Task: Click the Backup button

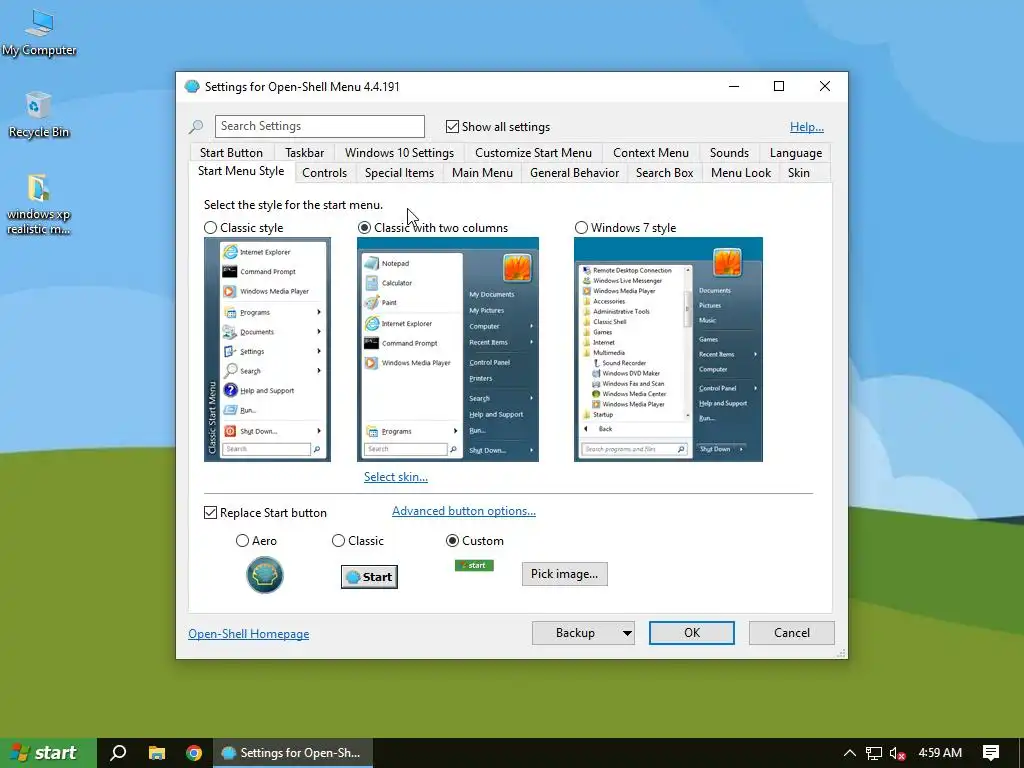Action: 575,633
